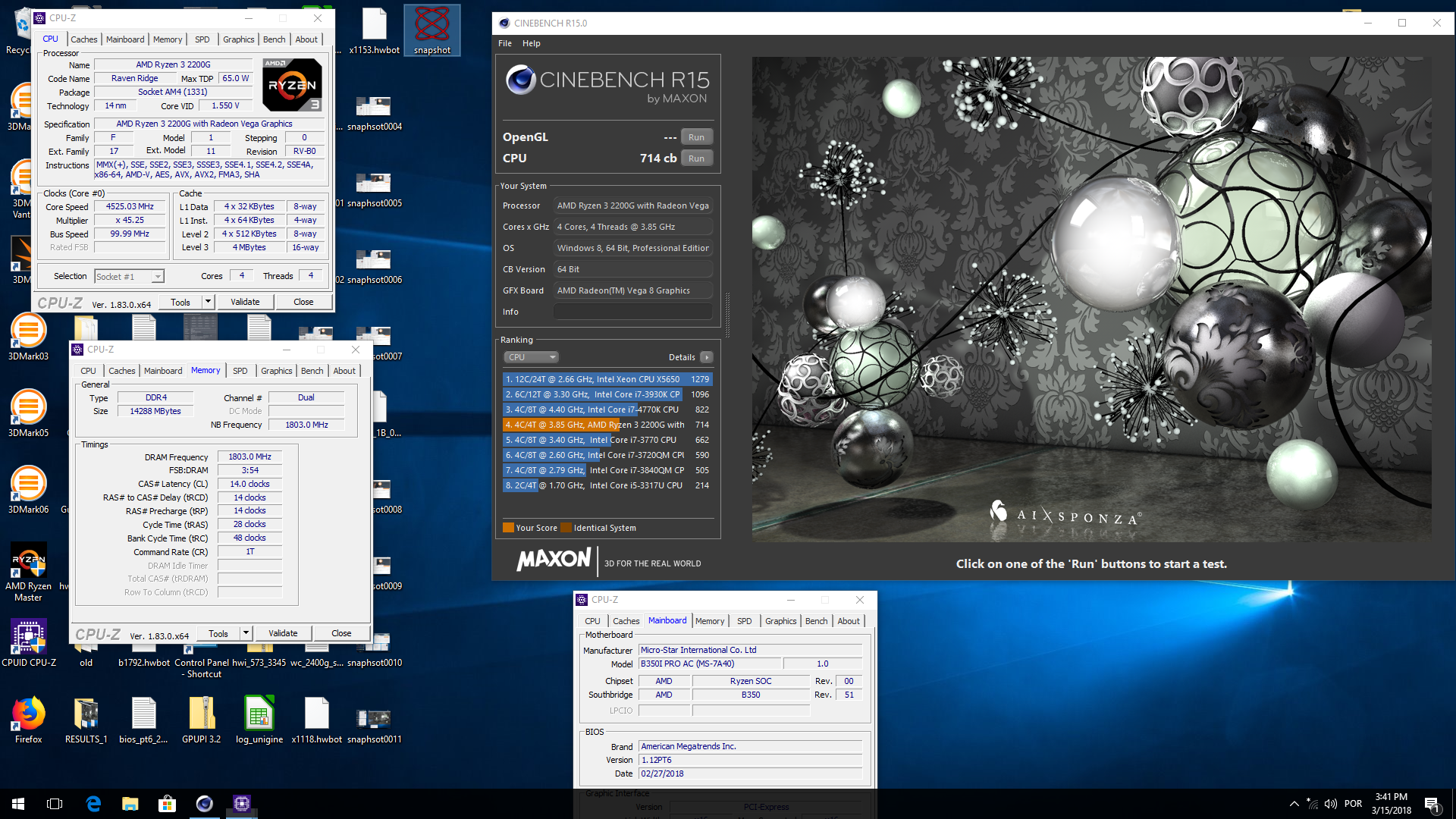Open GPUPI 3.2 desktop folder

click(x=201, y=720)
